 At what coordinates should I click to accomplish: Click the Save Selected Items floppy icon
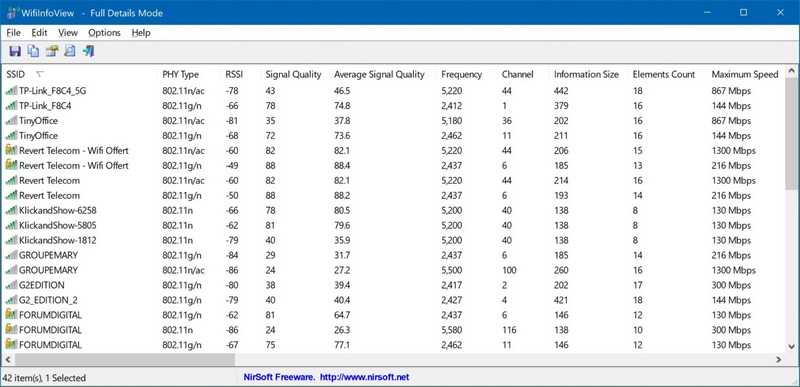[x=15, y=51]
